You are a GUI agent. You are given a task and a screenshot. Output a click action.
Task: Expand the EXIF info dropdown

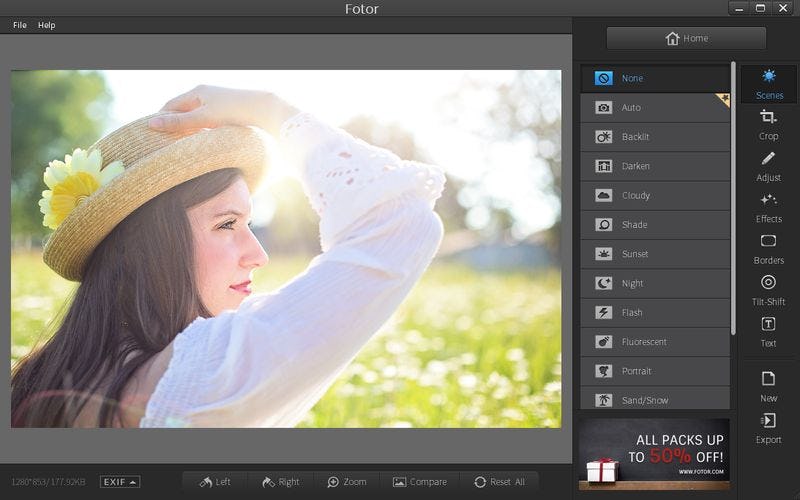tap(120, 482)
